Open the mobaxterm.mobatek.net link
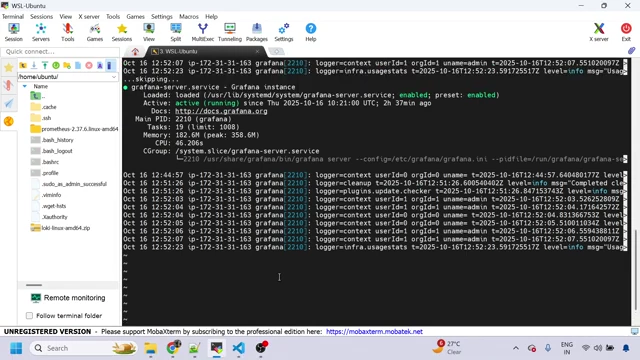 tap(374, 331)
